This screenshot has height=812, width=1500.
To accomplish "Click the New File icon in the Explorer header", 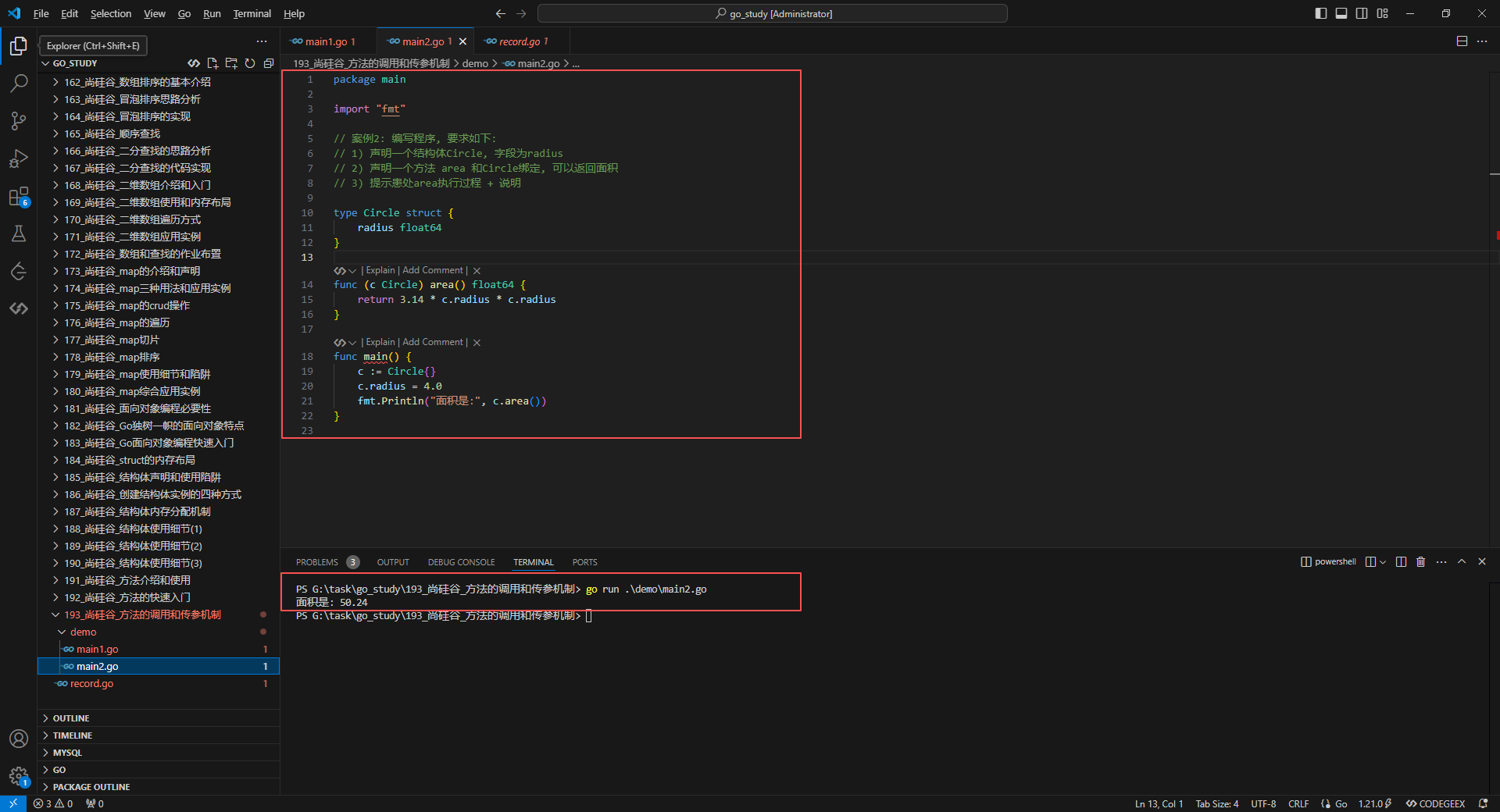I will (x=212, y=63).
